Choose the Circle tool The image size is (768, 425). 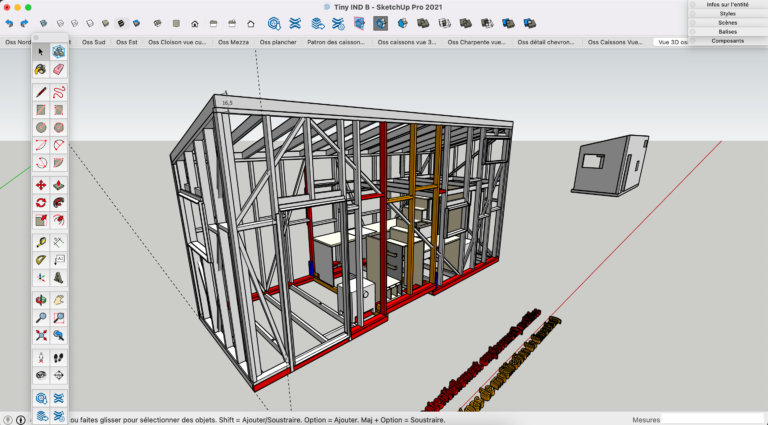(41, 127)
